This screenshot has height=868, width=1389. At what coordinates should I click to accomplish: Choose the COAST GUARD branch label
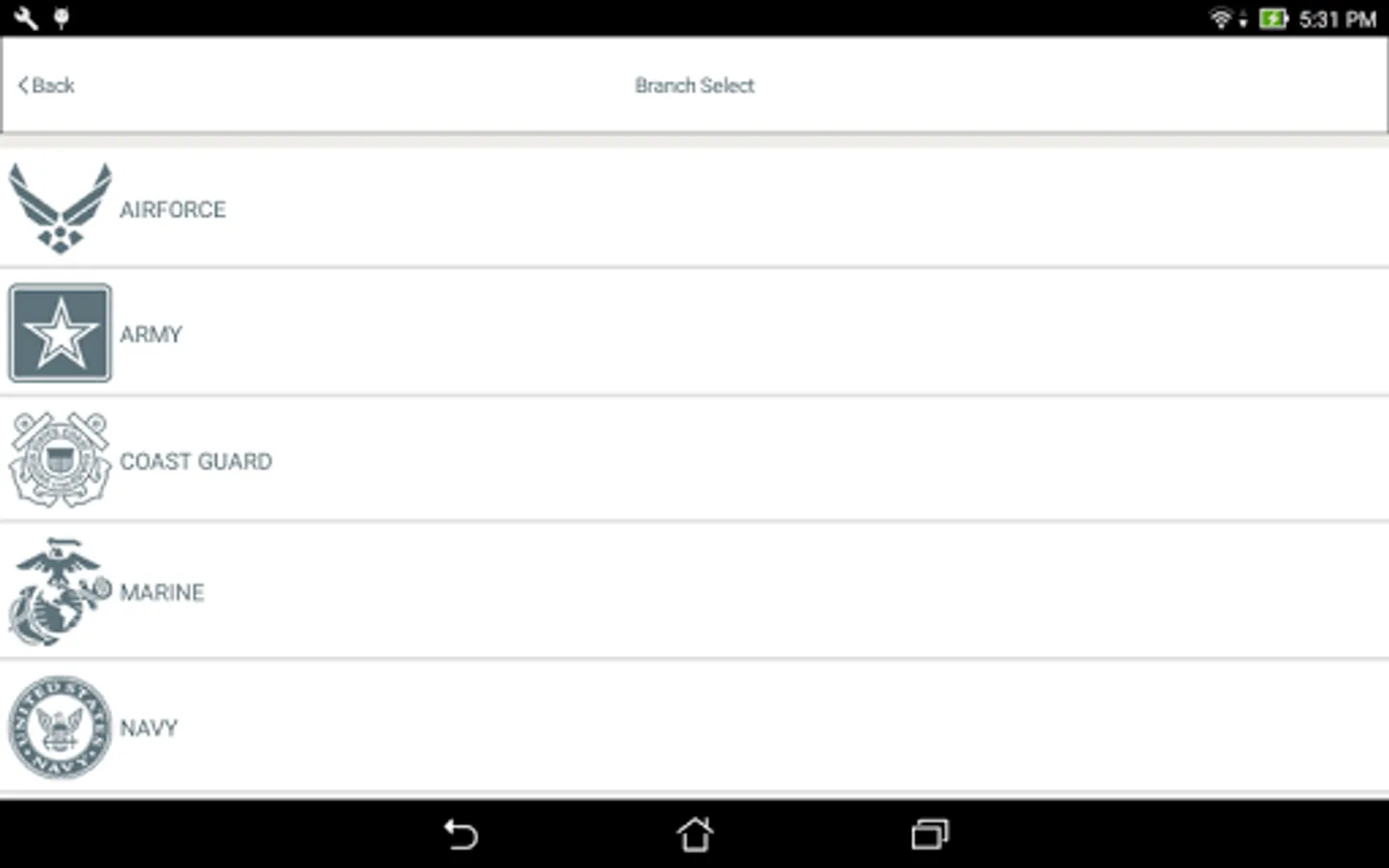[196, 461]
